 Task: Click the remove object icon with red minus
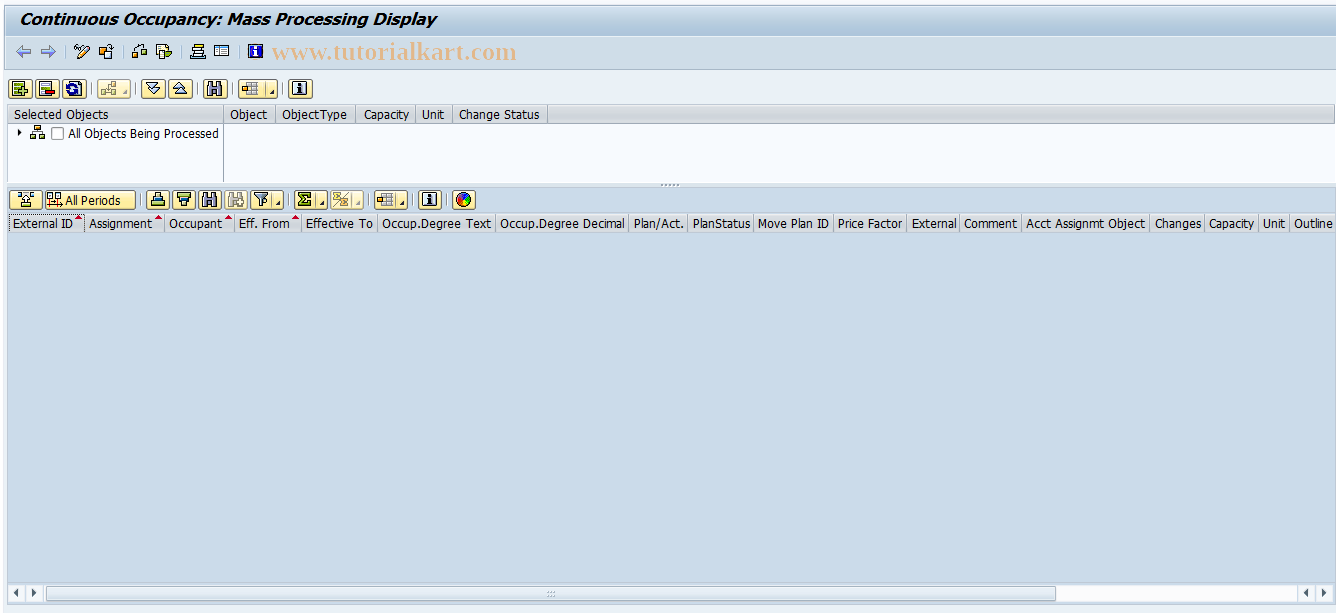click(47, 89)
